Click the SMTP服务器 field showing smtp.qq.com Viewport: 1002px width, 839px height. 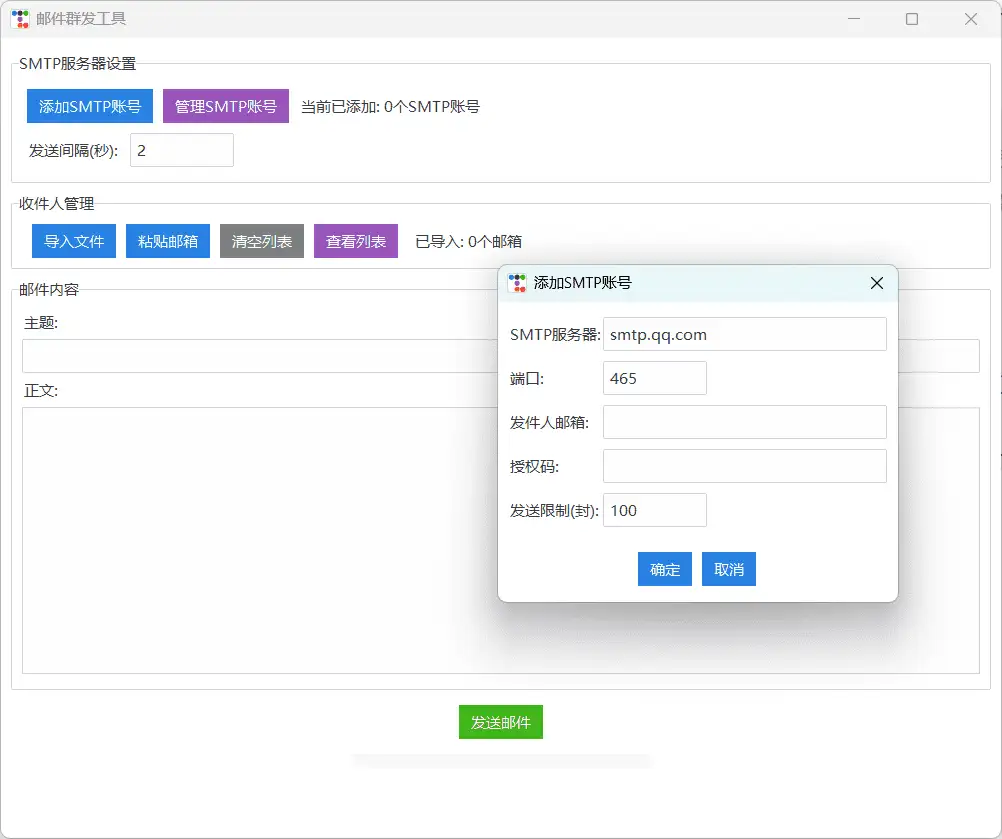pos(744,334)
